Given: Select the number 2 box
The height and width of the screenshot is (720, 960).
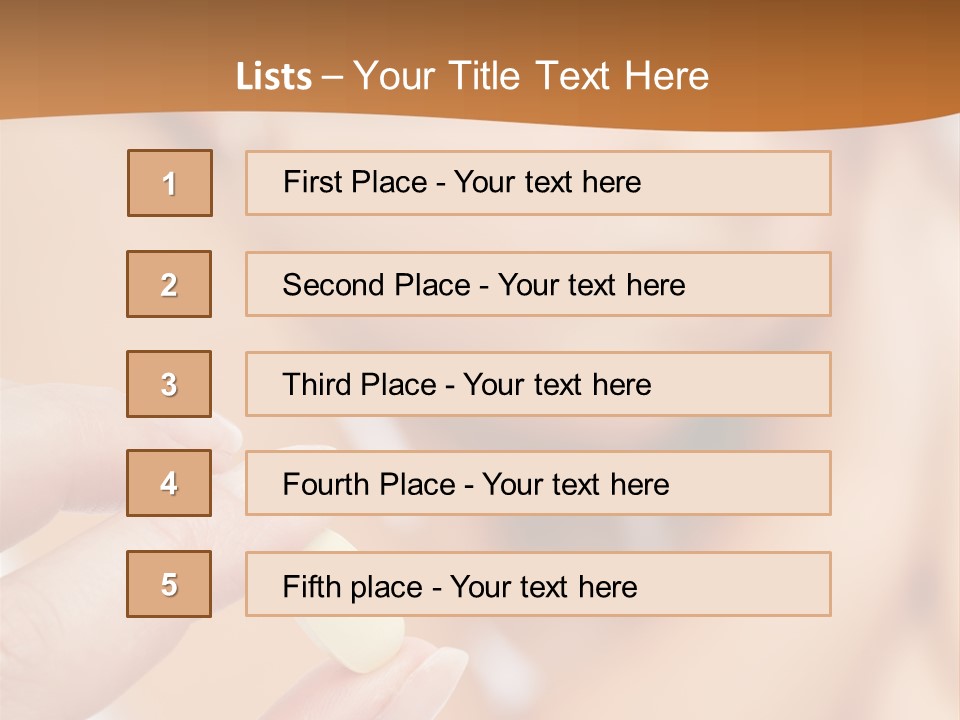Looking at the screenshot, I should tap(169, 284).
